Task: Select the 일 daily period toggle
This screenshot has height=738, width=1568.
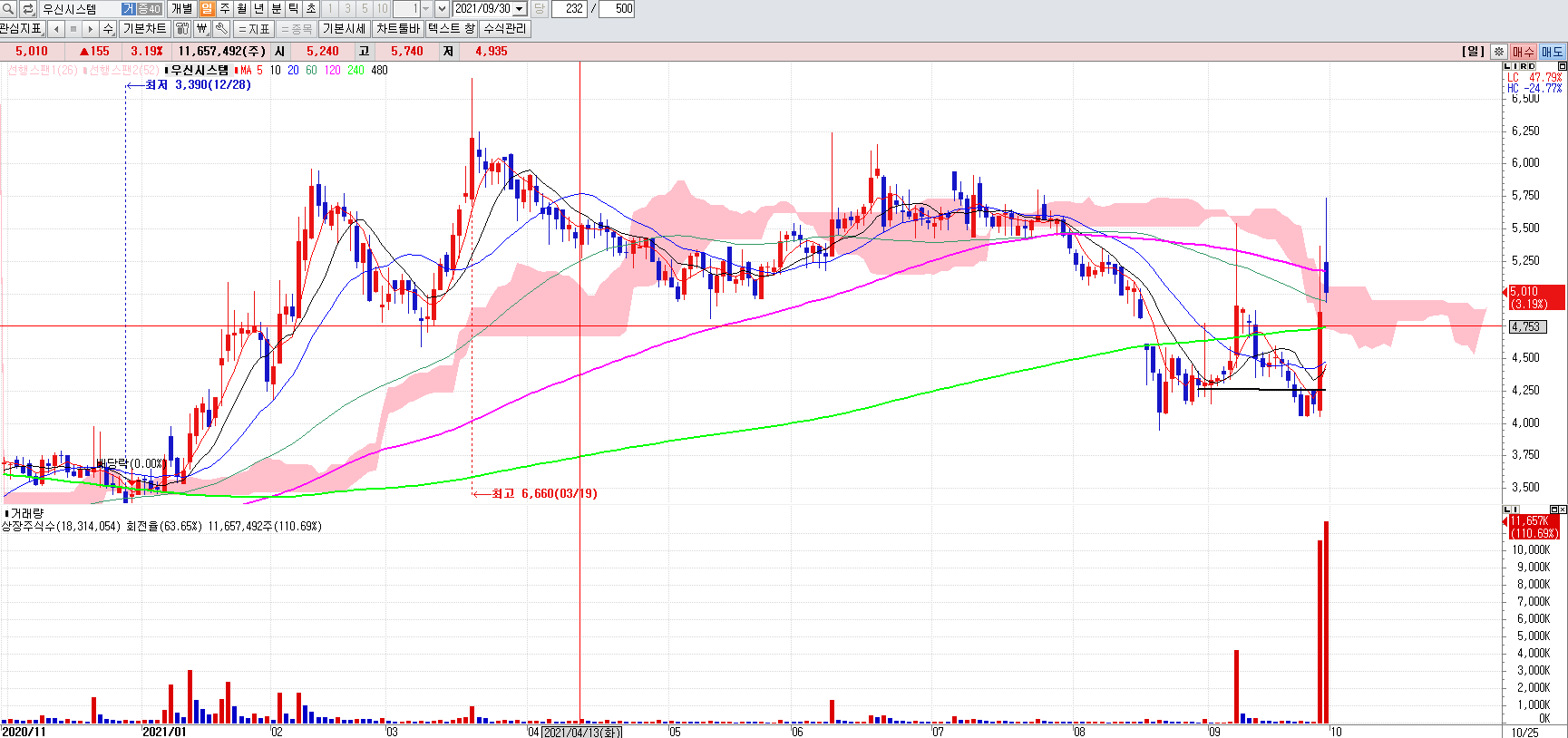Action: [x=207, y=9]
